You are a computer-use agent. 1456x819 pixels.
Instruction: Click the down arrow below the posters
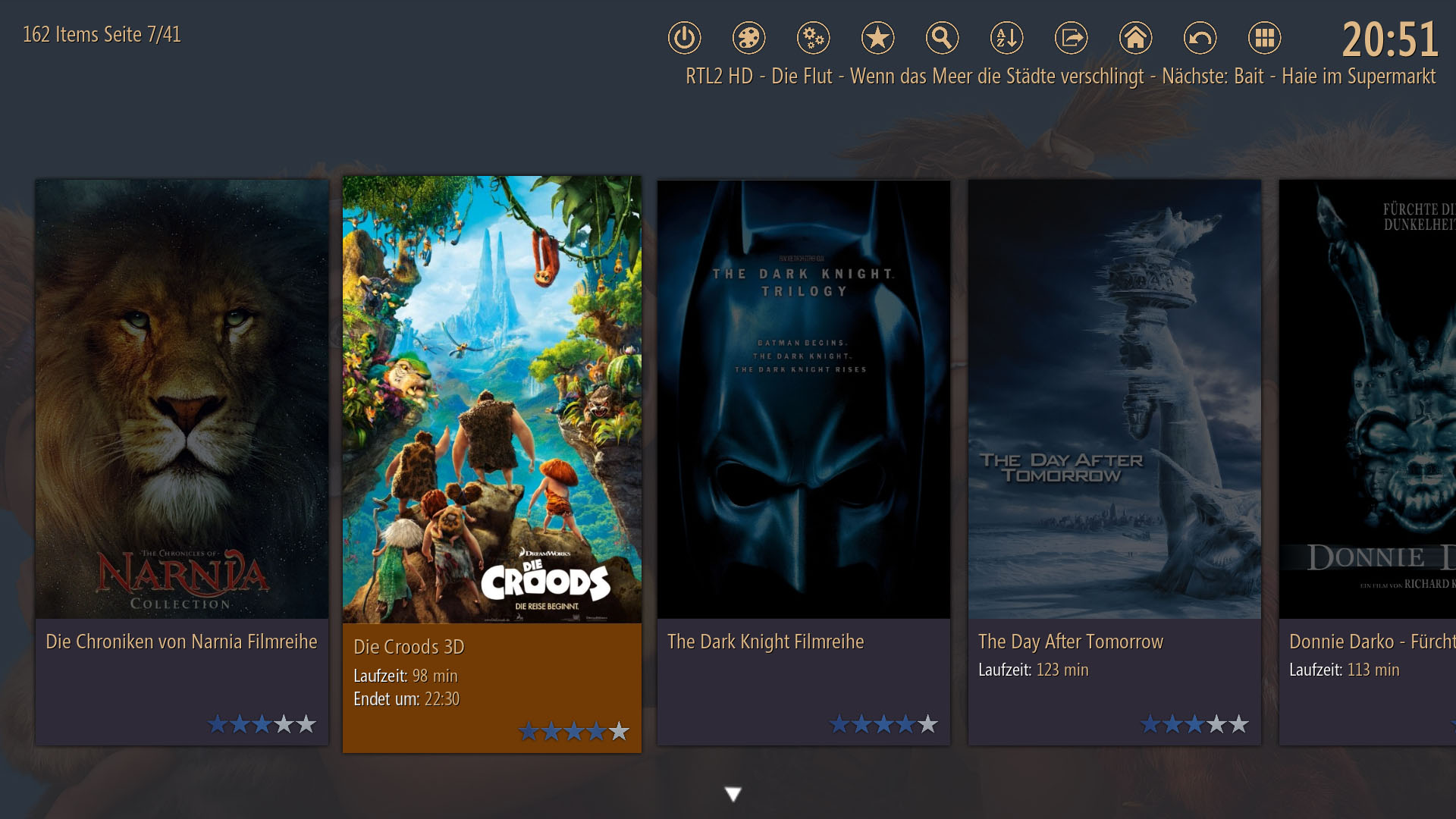pyautogui.click(x=733, y=794)
